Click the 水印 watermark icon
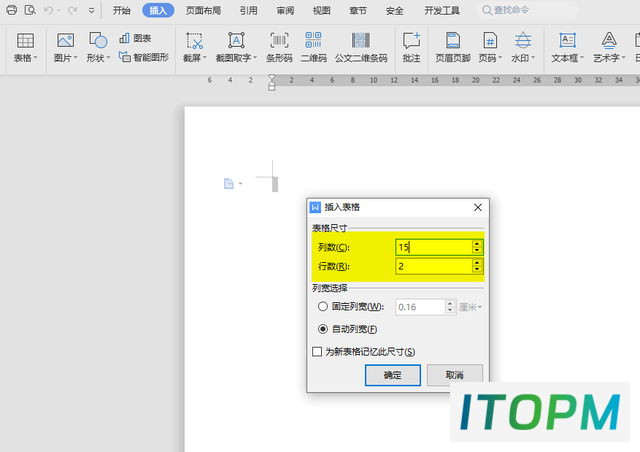640x452 pixels. click(523, 41)
